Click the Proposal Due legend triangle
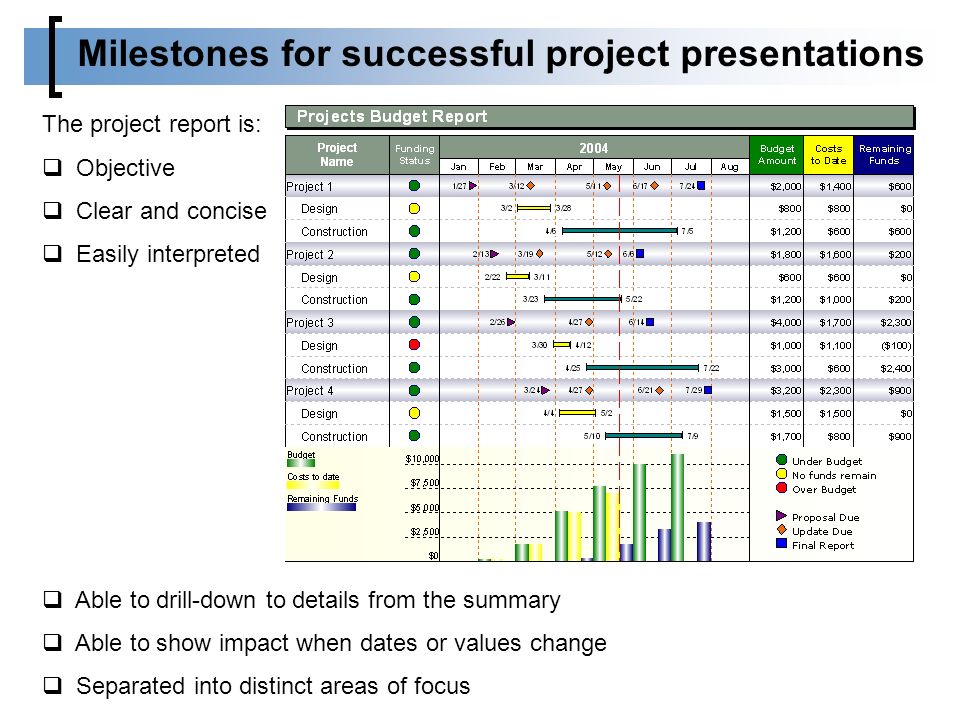960x720 pixels. (781, 516)
